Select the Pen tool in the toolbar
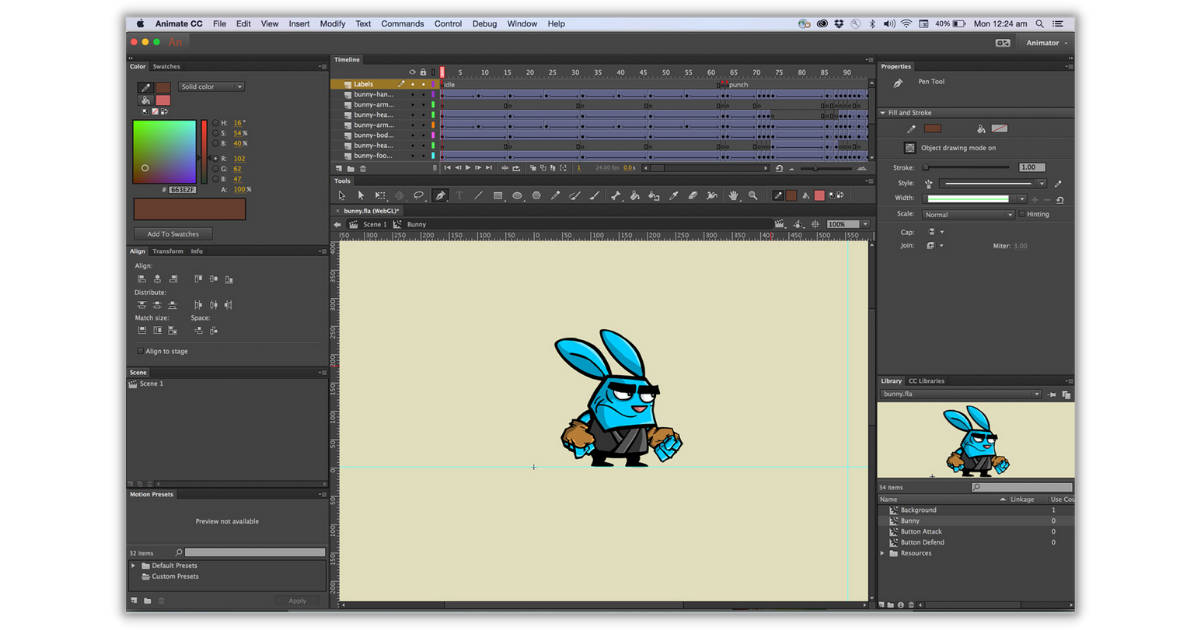This screenshot has width=1200, height=630. pos(439,195)
